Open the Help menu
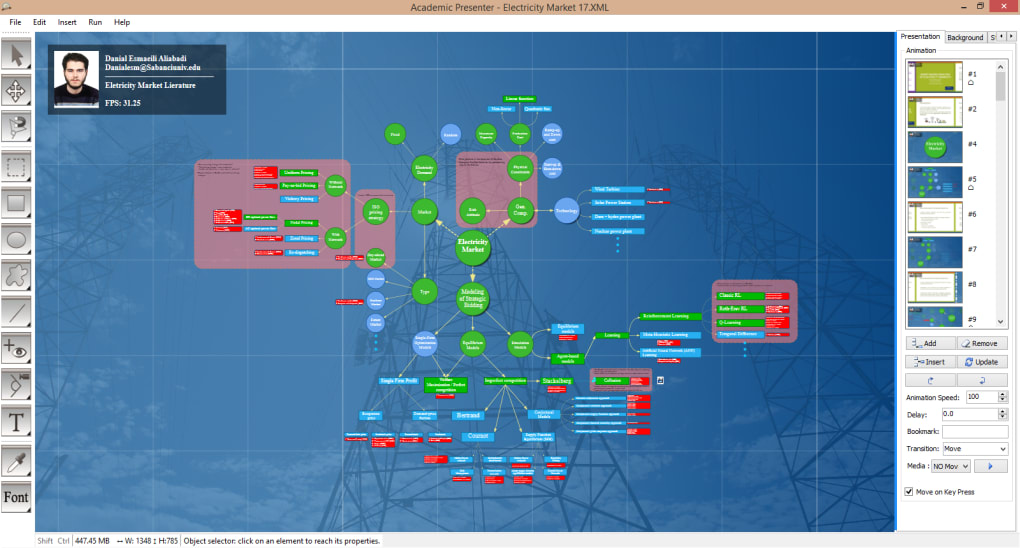The image size is (1020, 548). [122, 22]
